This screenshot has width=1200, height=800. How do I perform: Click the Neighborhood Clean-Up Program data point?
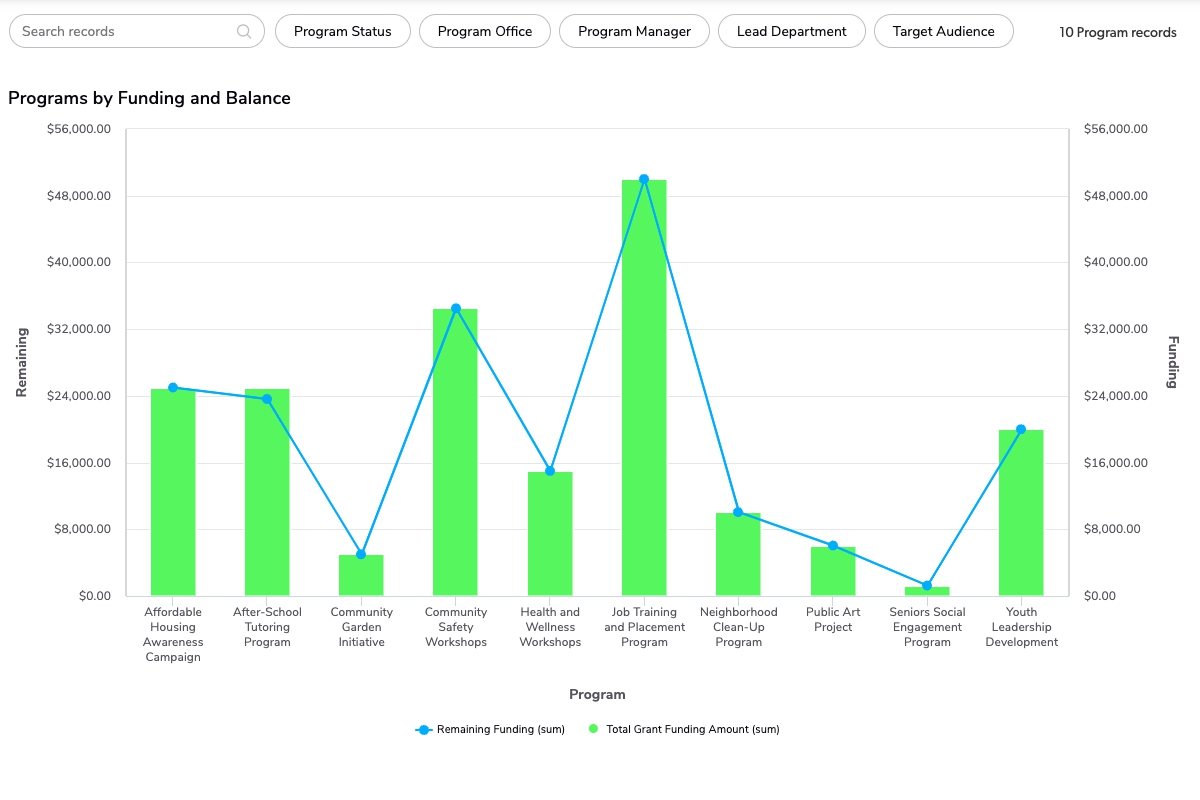pyautogui.click(x=738, y=512)
